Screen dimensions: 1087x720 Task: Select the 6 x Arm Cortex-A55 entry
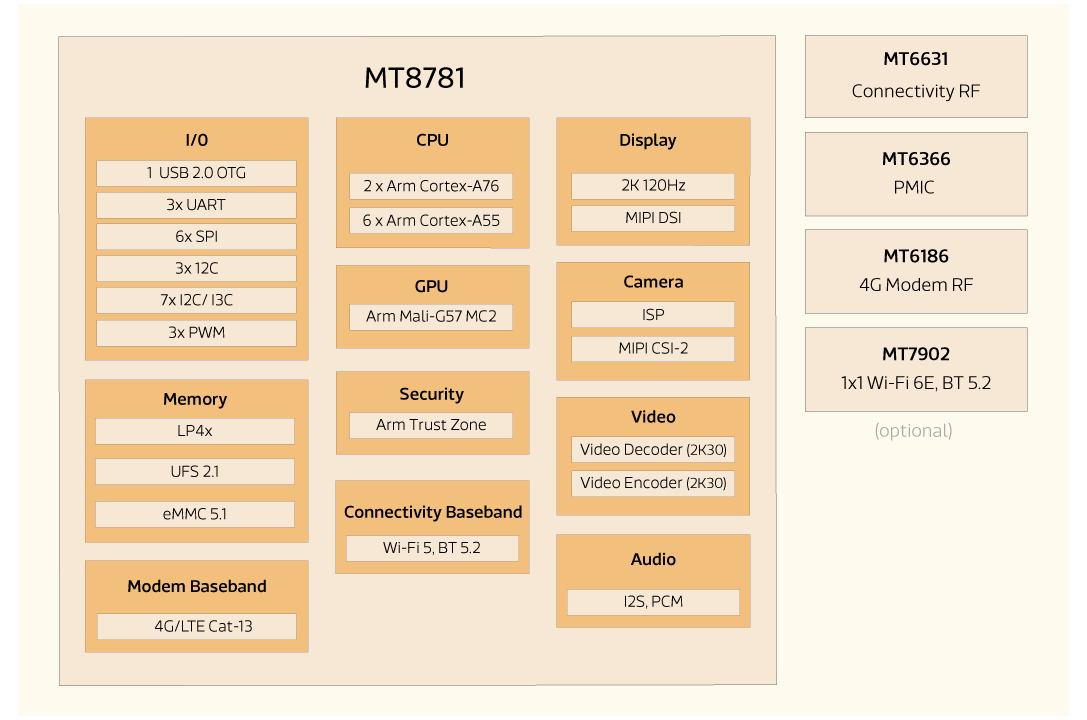click(x=430, y=220)
